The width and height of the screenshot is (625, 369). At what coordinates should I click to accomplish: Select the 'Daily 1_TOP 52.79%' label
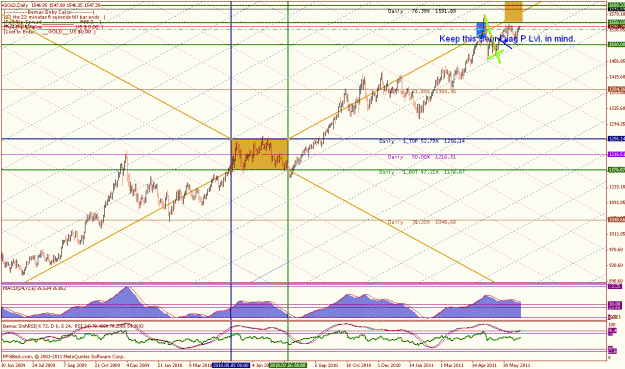[x=422, y=141]
